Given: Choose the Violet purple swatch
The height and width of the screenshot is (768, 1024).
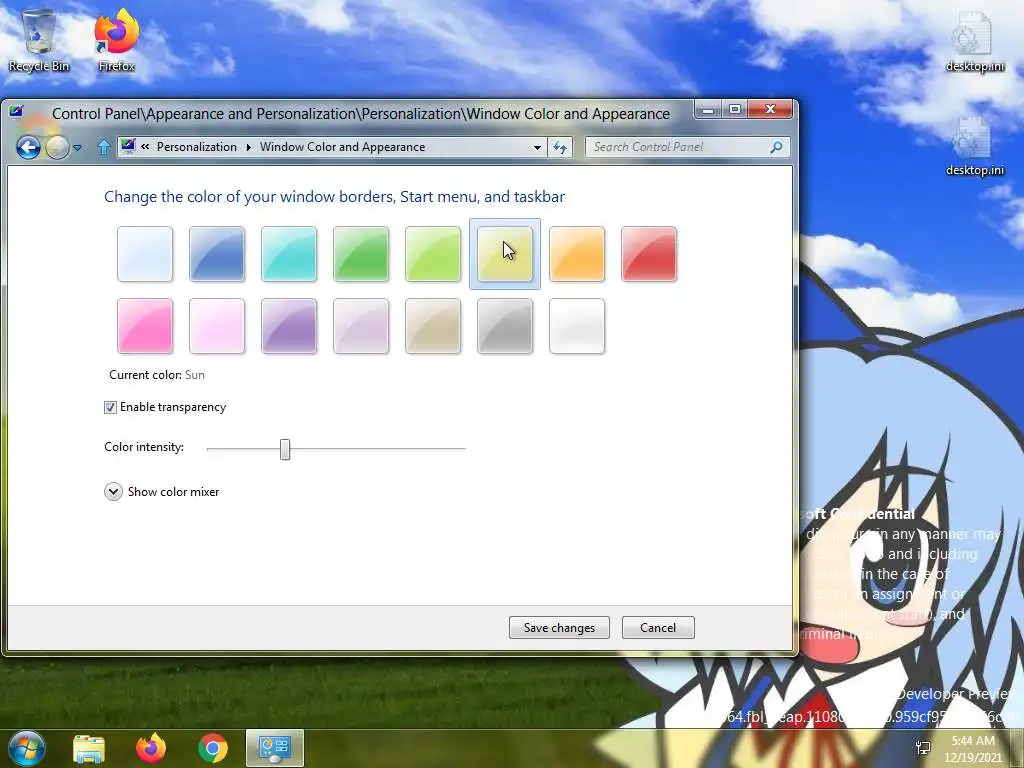Looking at the screenshot, I should [x=289, y=326].
